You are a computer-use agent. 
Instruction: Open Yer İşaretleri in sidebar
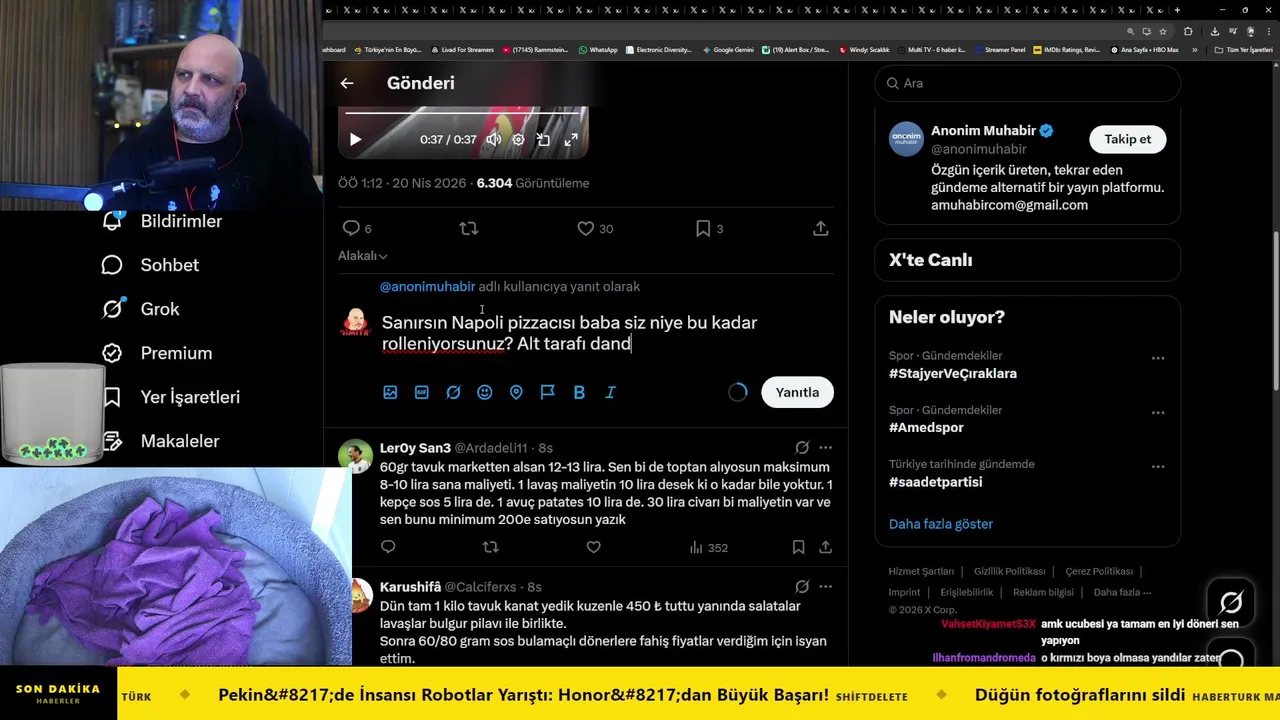[170, 397]
